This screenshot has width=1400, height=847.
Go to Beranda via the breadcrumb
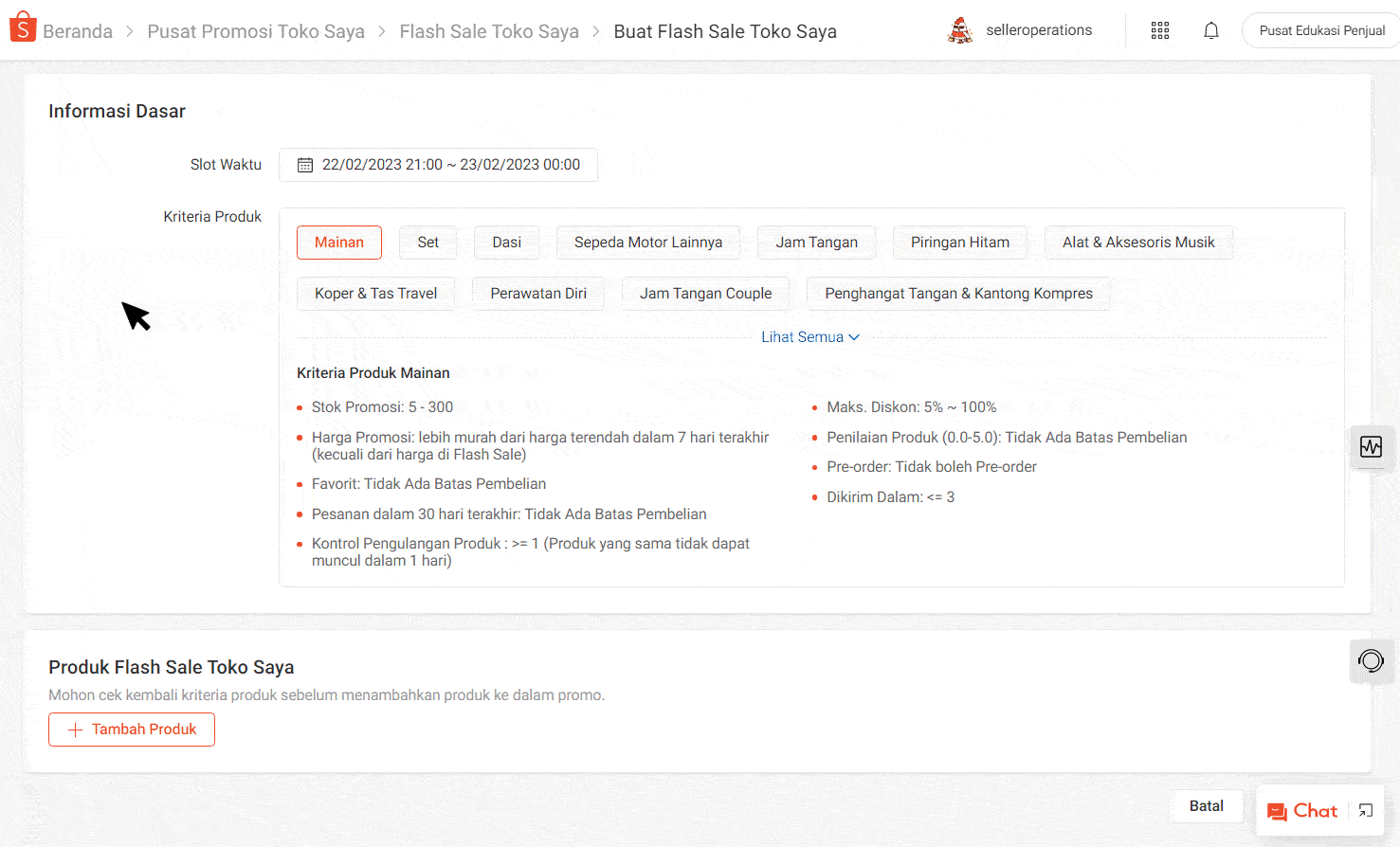pyautogui.click(x=77, y=31)
